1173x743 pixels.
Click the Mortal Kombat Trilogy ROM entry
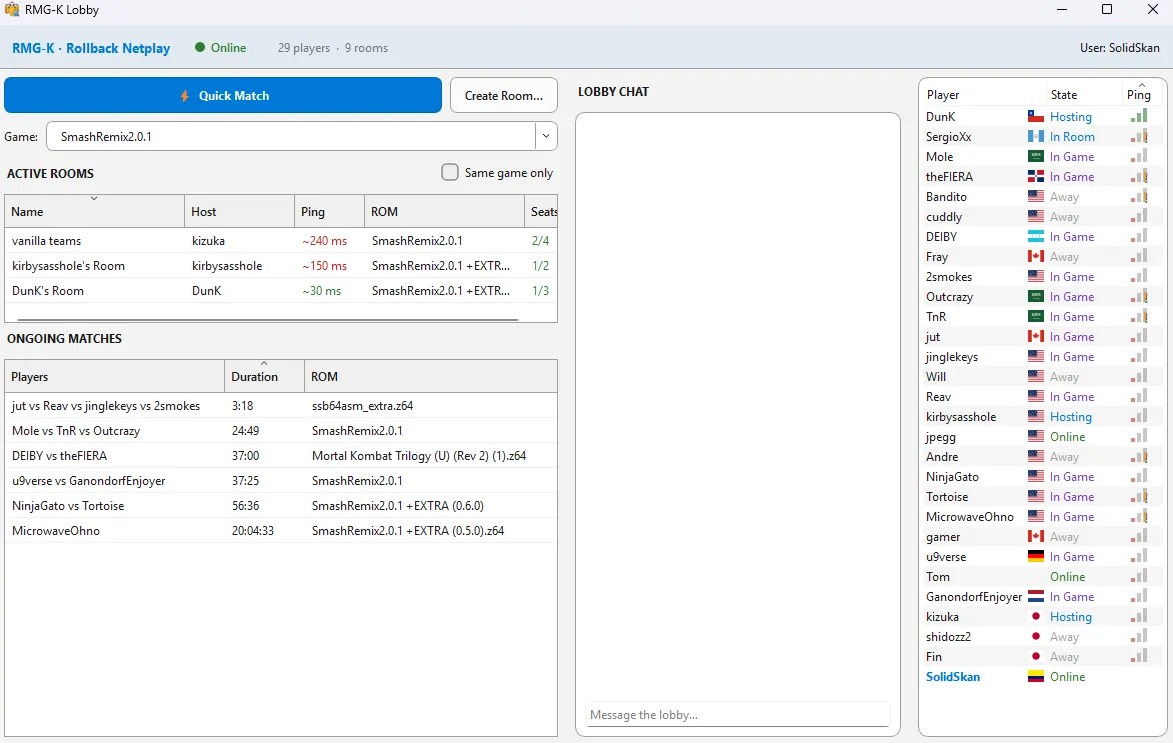[419, 456]
